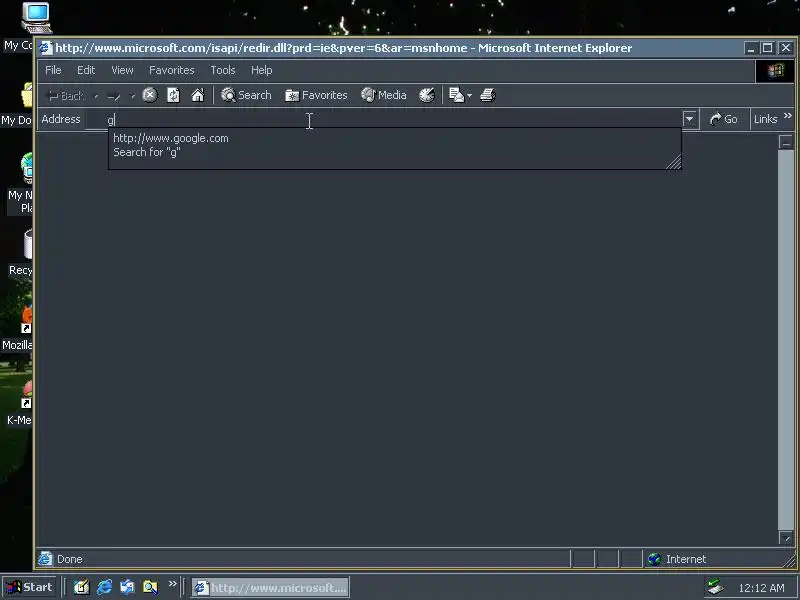Select the microsoft.com taskbar window button
Screen dimensions: 800x600
[270, 588]
